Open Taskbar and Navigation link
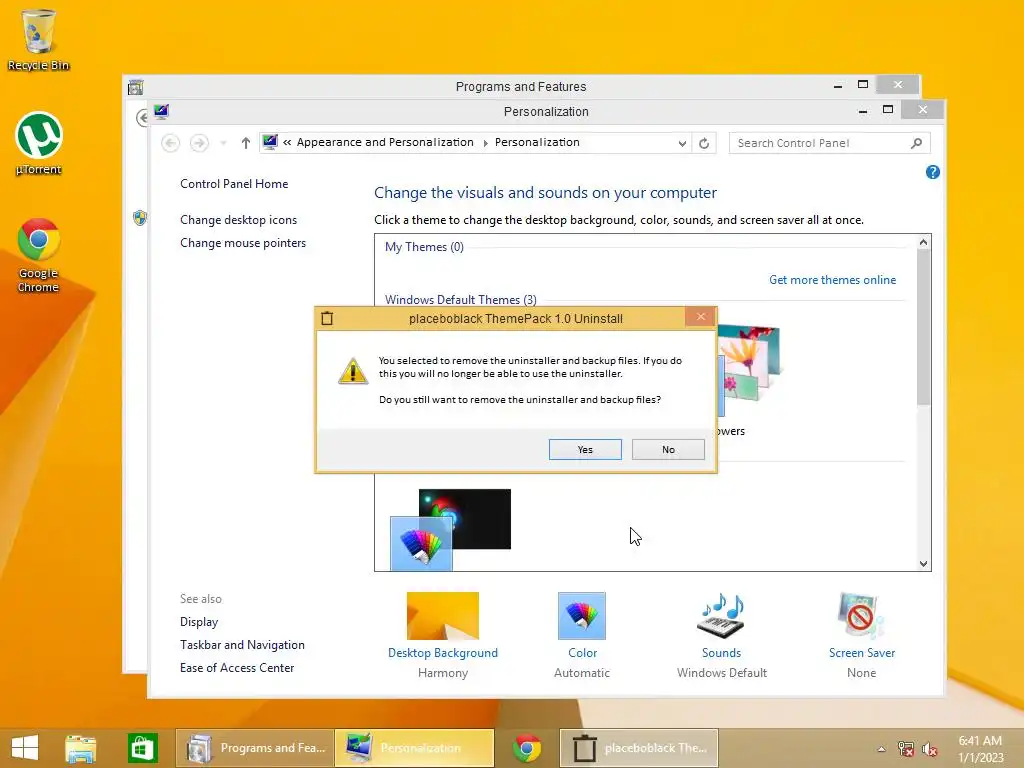Screen dimensions: 1024x768 tap(242, 645)
